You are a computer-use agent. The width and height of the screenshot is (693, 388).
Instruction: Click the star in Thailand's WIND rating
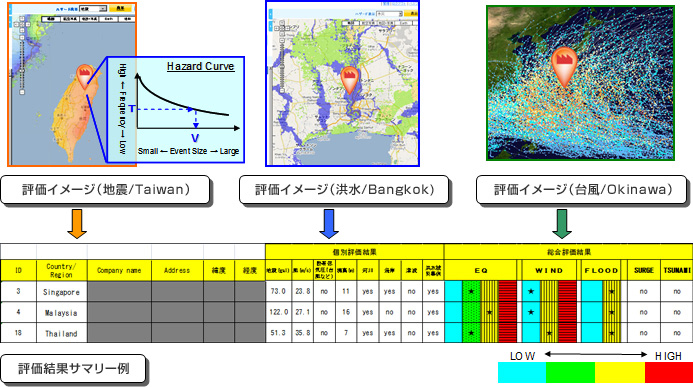549,333
